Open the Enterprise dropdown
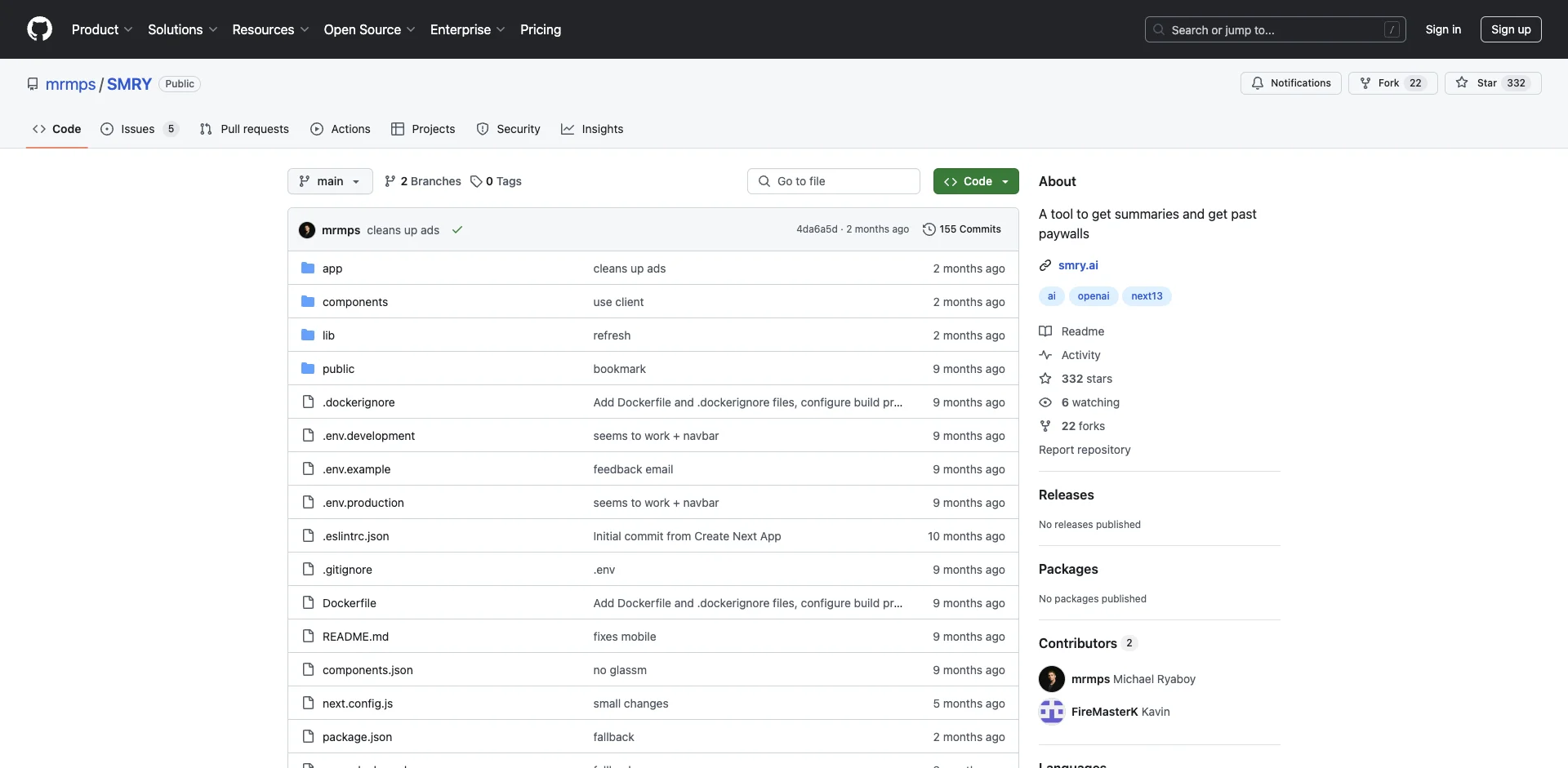This screenshot has width=1568, height=768. (x=468, y=29)
